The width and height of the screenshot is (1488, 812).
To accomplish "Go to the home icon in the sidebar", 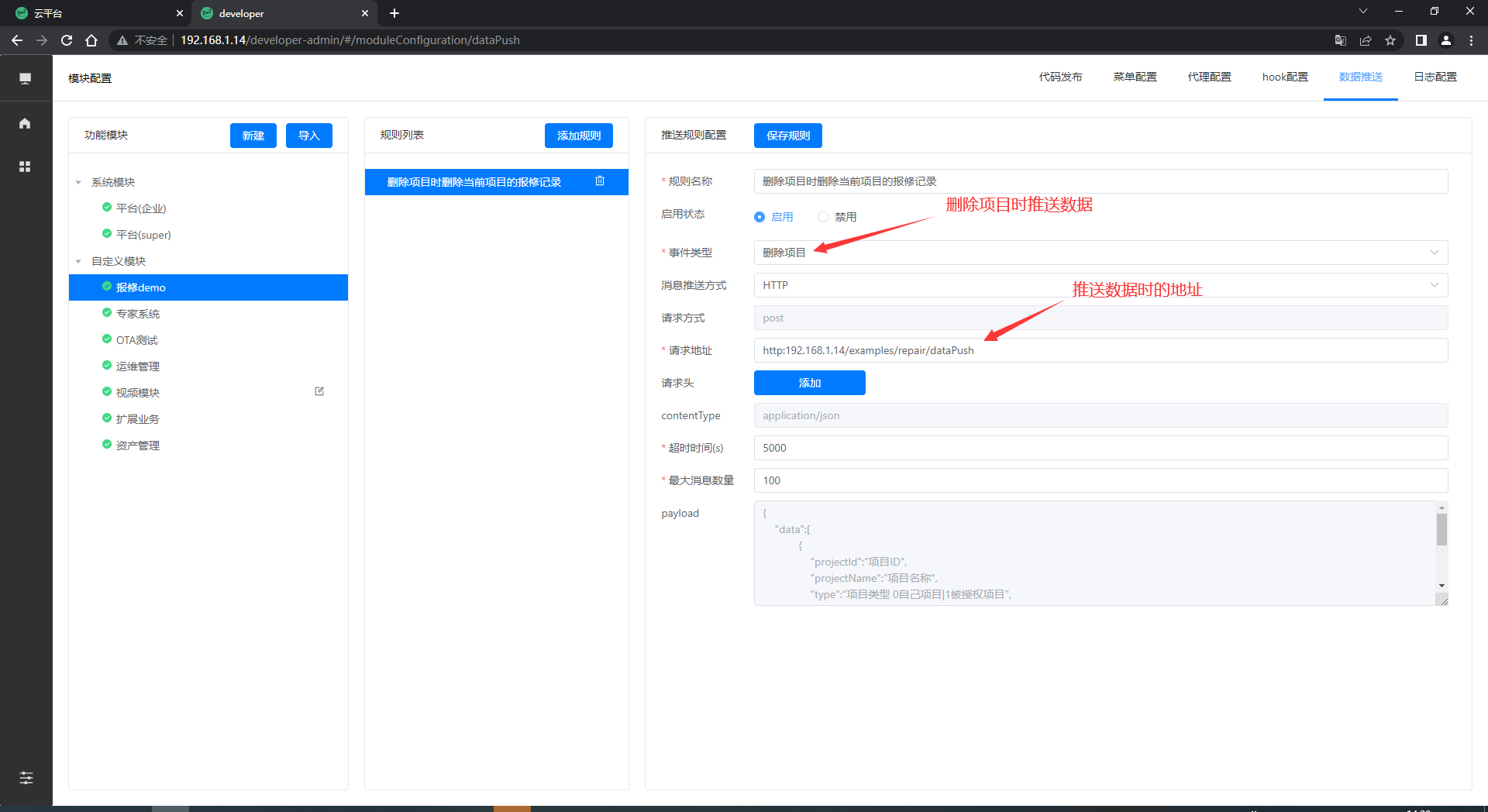I will click(26, 123).
